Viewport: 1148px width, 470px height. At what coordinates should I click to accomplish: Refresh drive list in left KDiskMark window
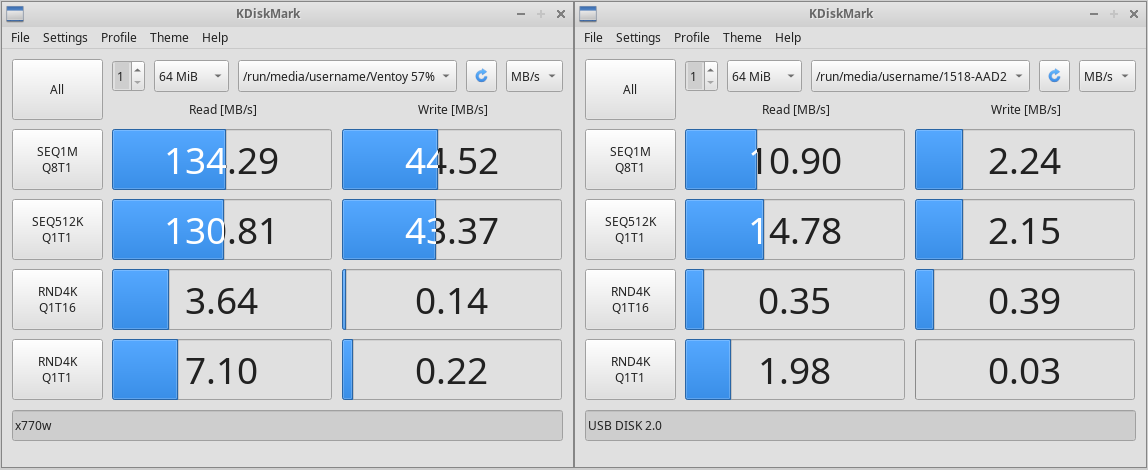coord(481,76)
